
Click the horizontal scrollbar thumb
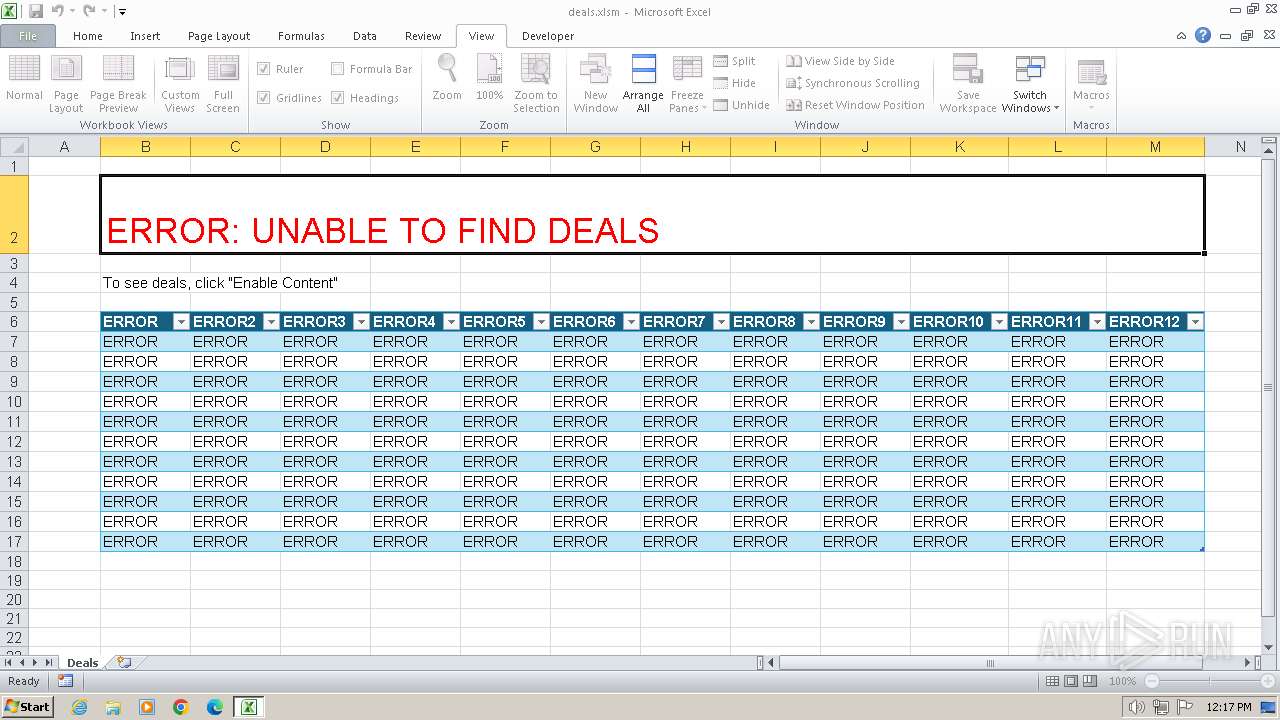[990, 662]
